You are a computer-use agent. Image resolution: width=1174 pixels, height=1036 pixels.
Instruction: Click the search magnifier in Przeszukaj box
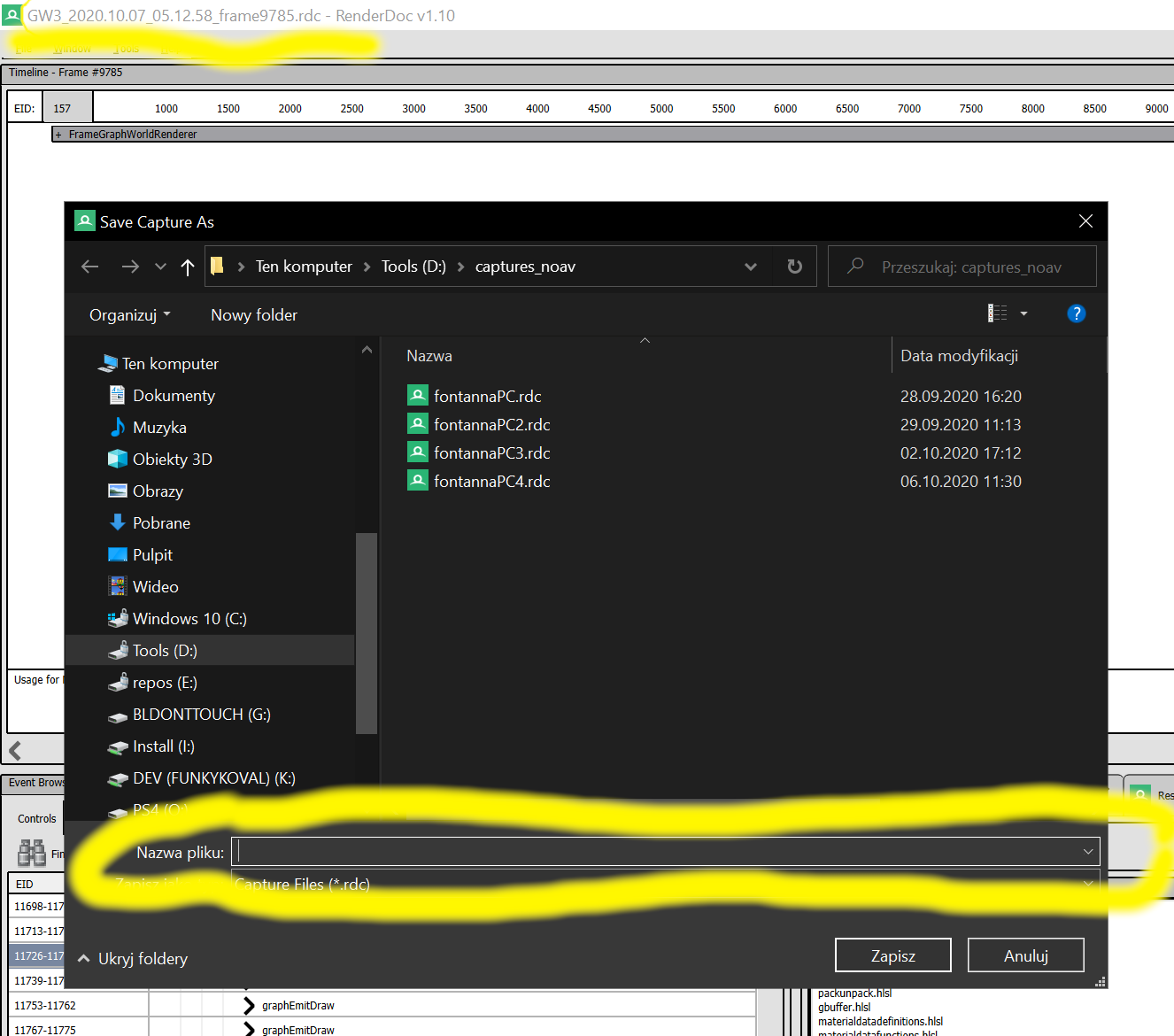[853, 266]
